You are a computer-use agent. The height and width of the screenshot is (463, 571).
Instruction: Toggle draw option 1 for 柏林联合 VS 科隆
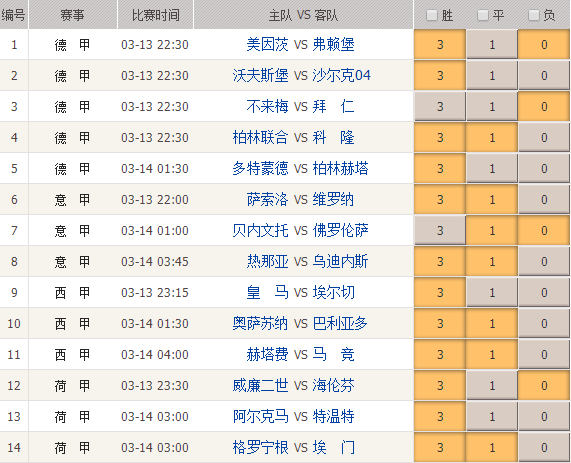492,137
